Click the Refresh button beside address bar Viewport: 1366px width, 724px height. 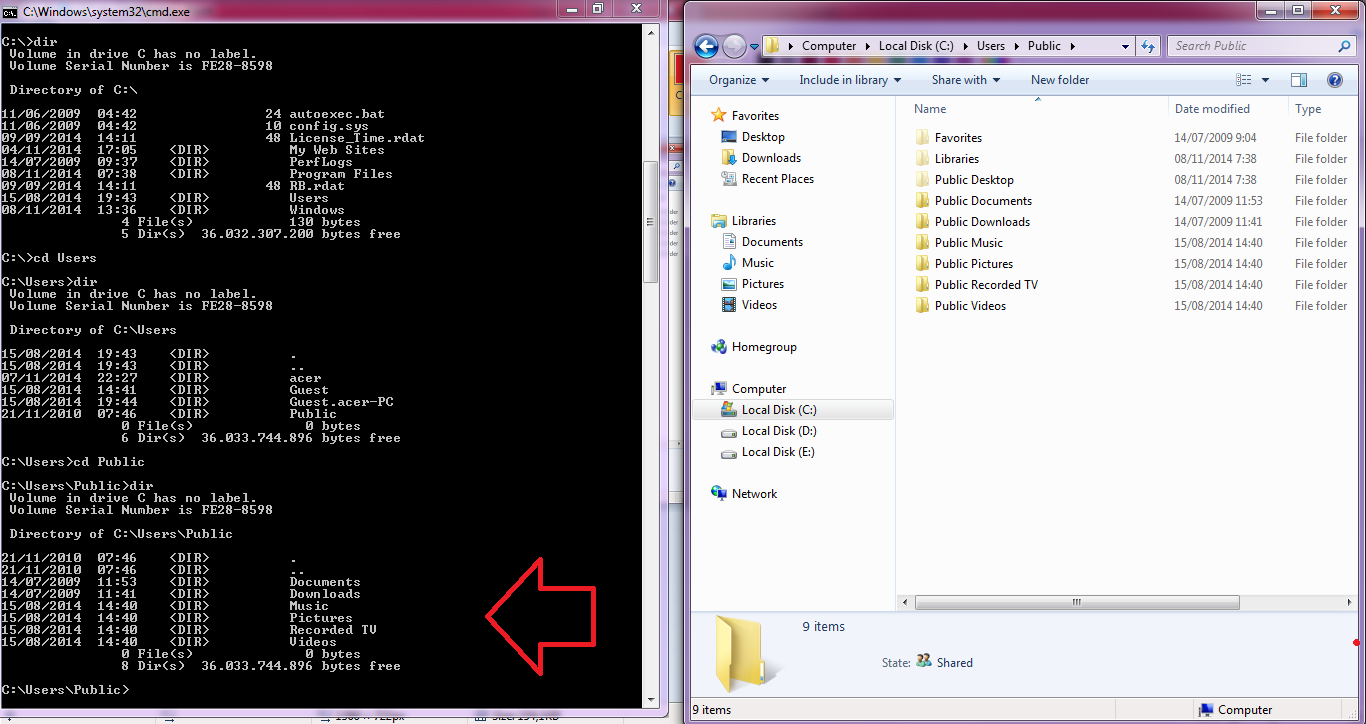tap(1148, 46)
